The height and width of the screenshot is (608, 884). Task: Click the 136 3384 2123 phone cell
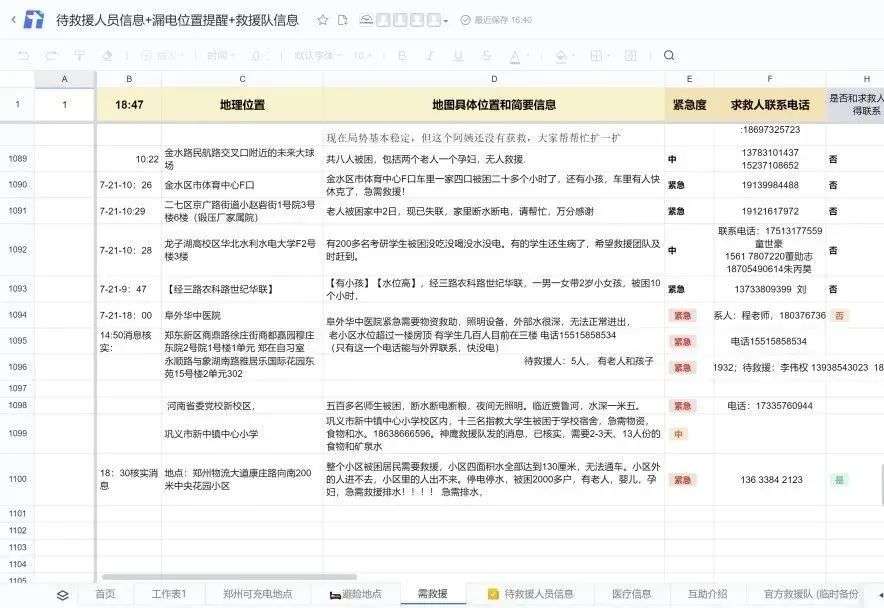[771, 479]
